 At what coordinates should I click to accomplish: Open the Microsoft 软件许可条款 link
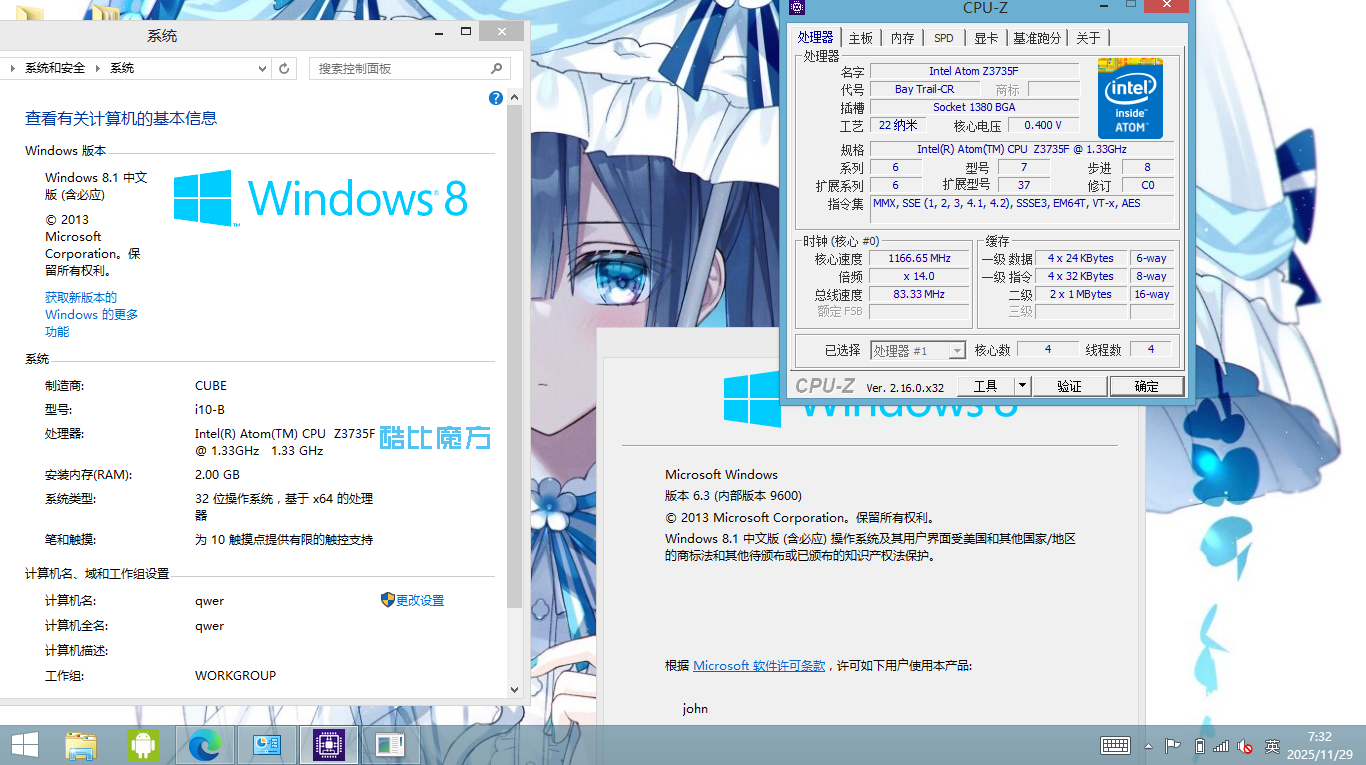[759, 665]
